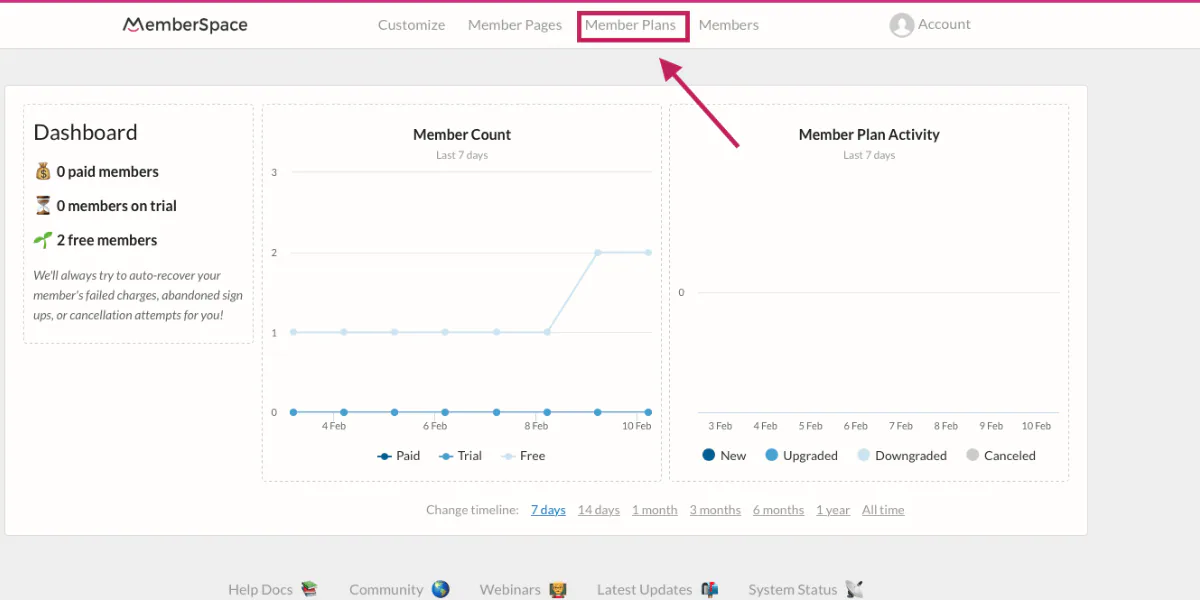Viewport: 1200px width, 600px height.
Task: Select the 0 paid members text
Action: tap(107, 172)
